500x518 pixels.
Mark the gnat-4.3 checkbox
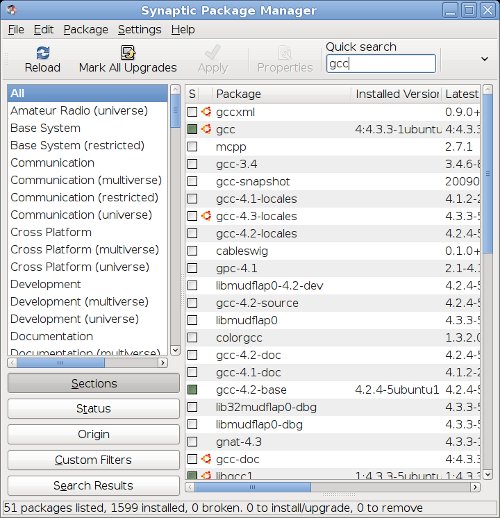[x=192, y=442]
